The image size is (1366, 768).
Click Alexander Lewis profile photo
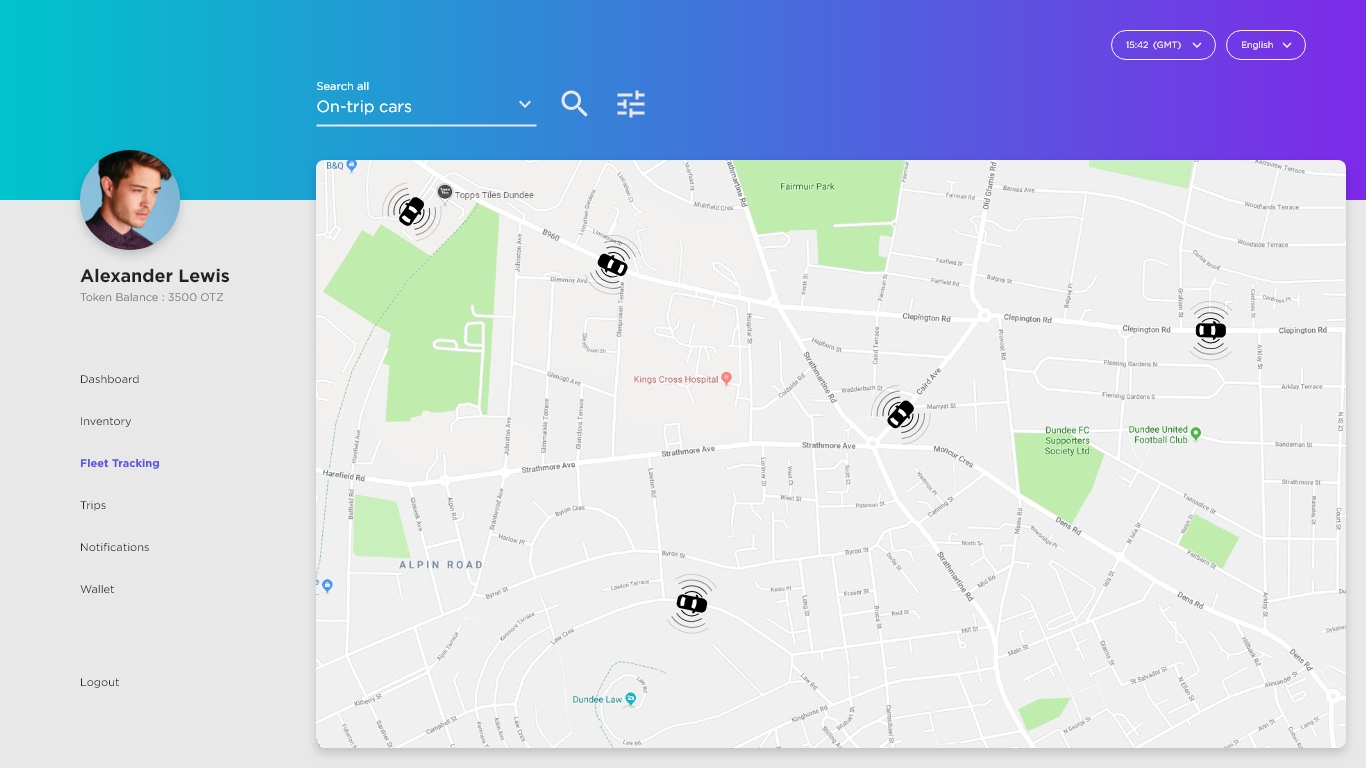[130, 199]
